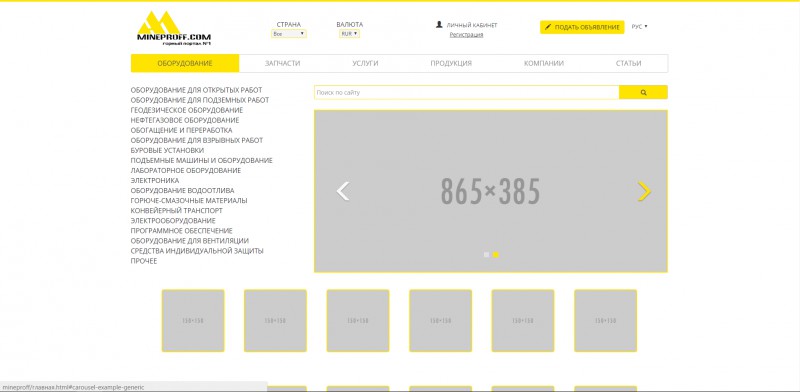Click the Прочее category
This screenshot has height=392, width=800.
point(144,261)
